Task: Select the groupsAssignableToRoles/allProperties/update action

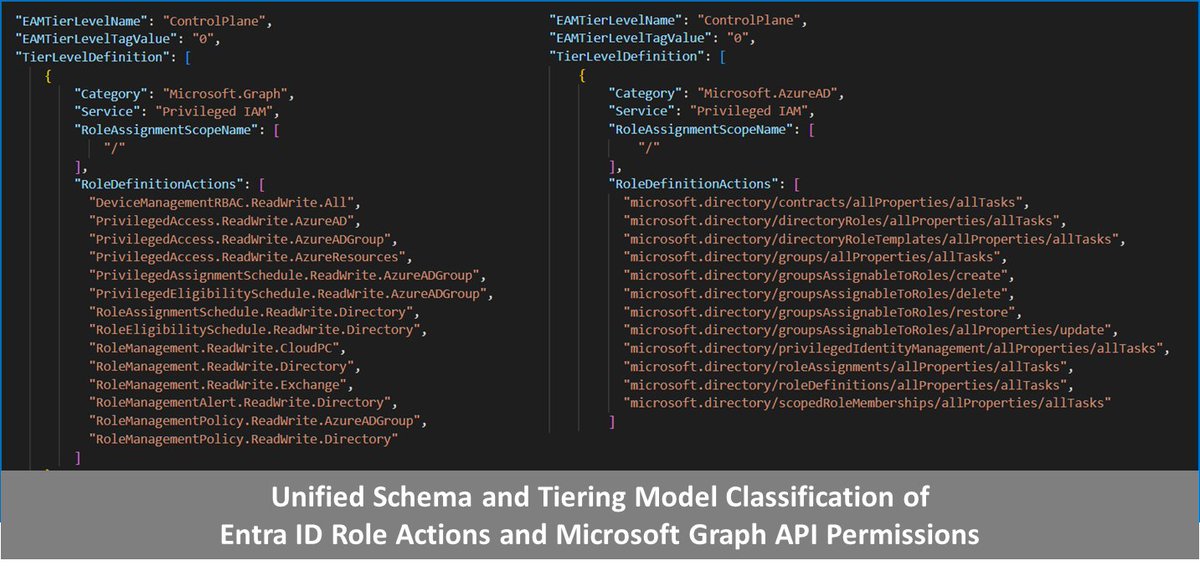Action: [871, 330]
